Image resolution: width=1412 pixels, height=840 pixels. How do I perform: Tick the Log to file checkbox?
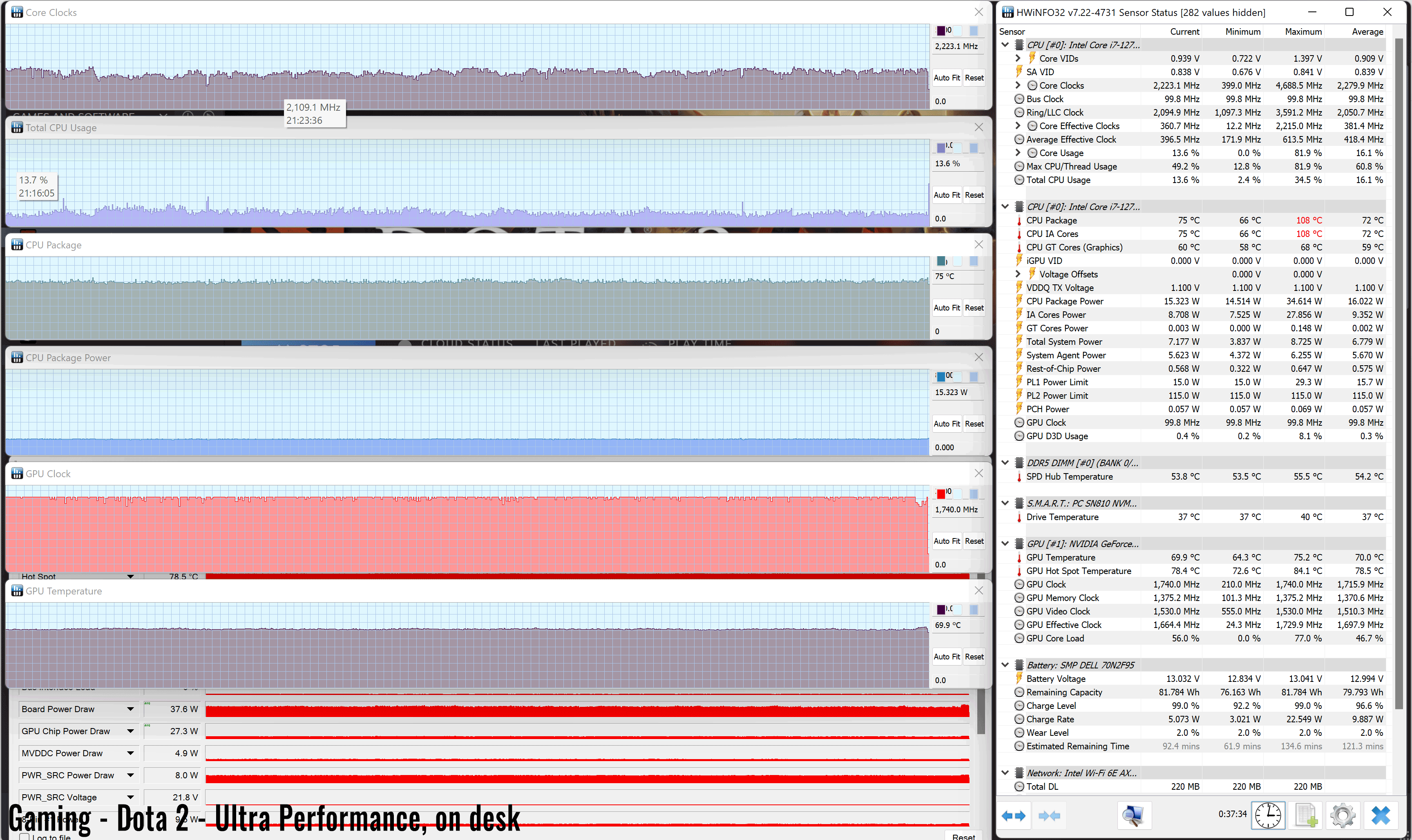(x=25, y=837)
